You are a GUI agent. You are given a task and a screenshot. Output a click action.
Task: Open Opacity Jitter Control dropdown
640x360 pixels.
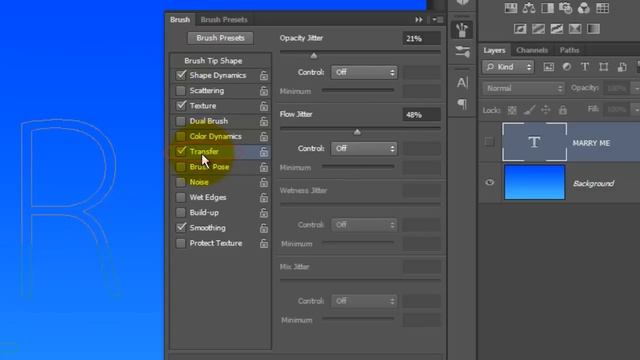point(364,72)
